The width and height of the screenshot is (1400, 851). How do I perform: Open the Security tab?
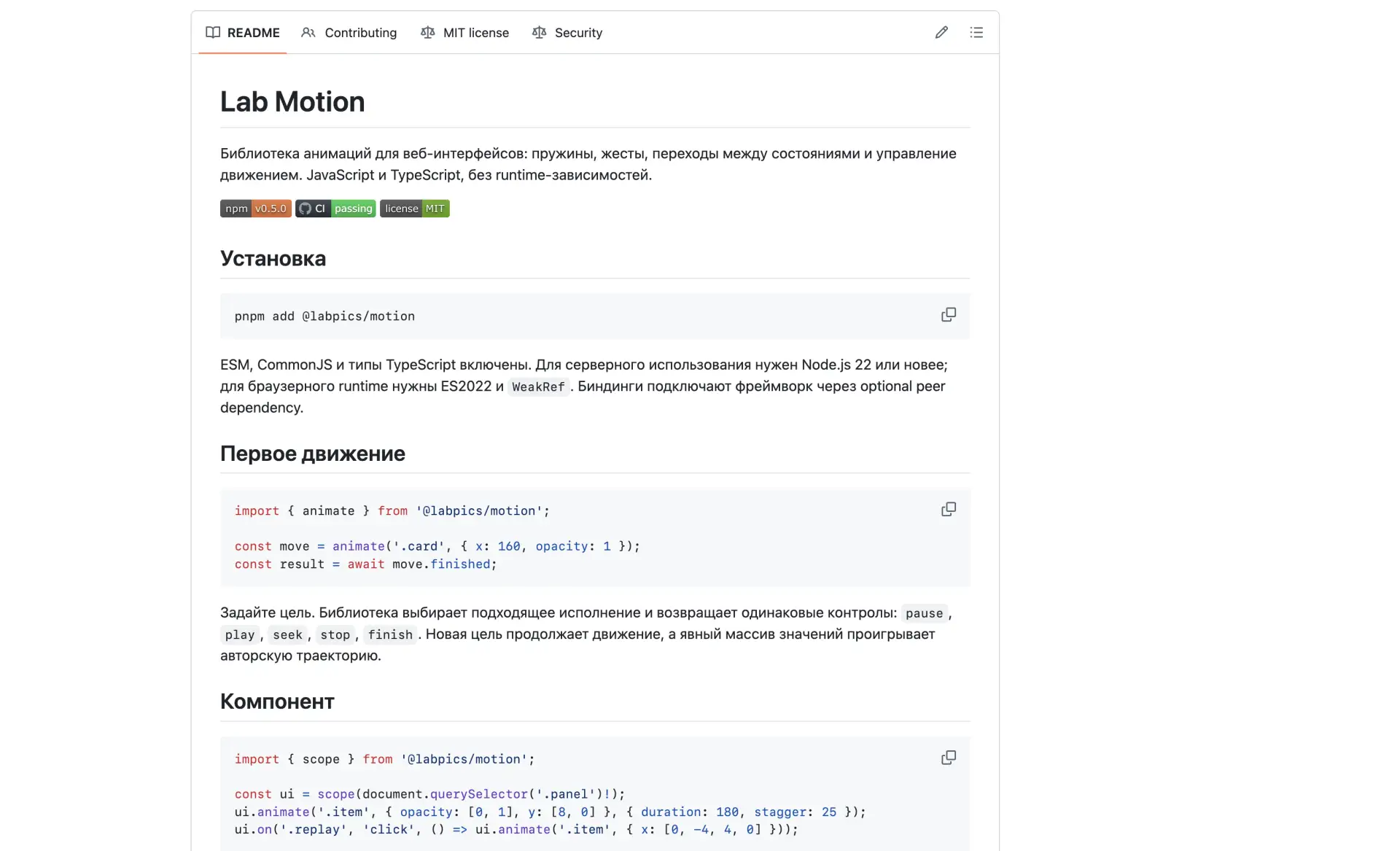[x=567, y=32]
